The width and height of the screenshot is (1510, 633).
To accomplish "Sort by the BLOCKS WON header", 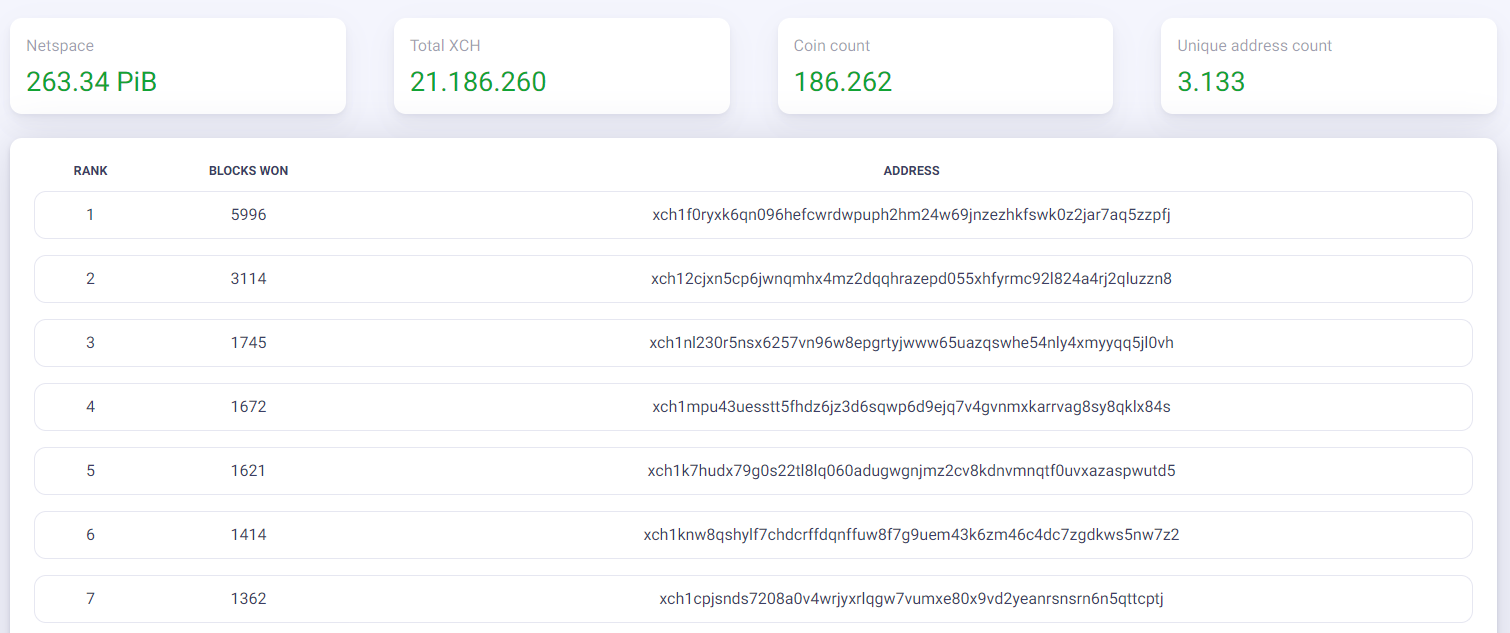I will click(x=249, y=171).
